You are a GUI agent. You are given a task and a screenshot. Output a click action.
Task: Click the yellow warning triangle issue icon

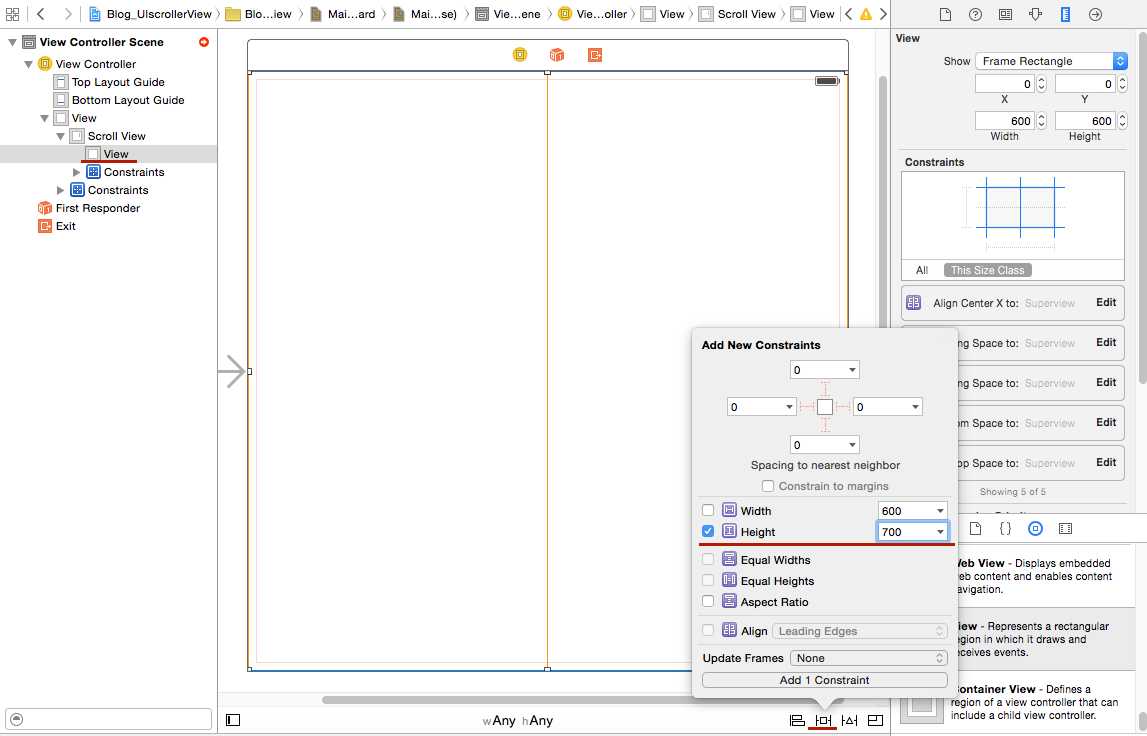click(866, 14)
